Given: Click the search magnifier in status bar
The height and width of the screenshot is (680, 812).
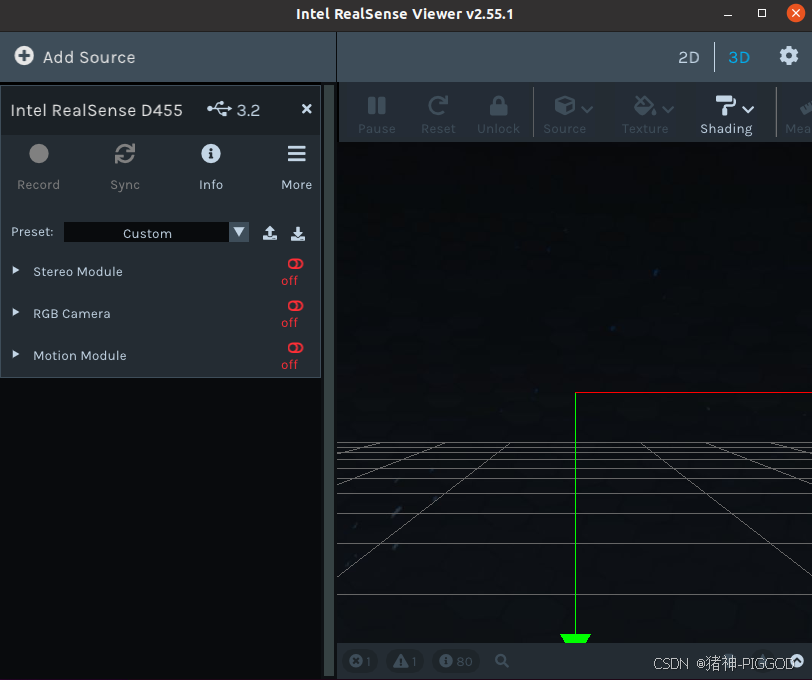Looking at the screenshot, I should [501, 660].
